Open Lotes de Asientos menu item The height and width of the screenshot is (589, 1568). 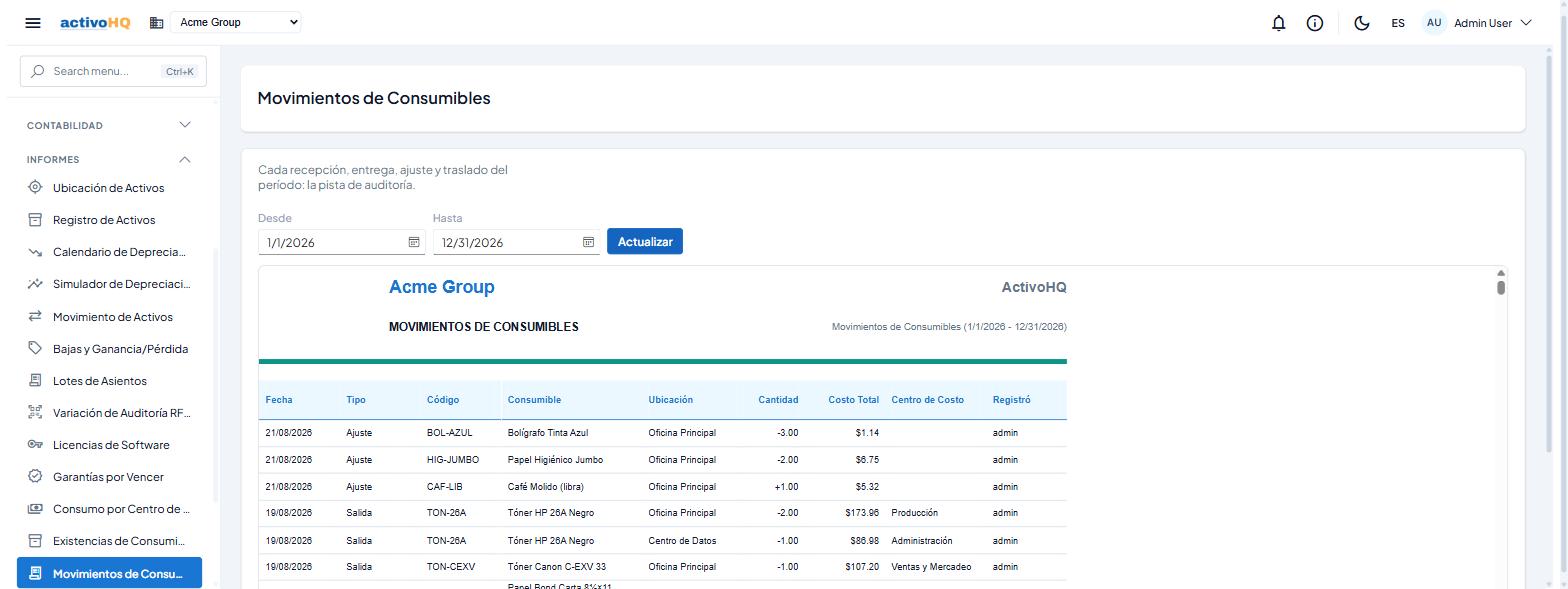click(x=100, y=381)
